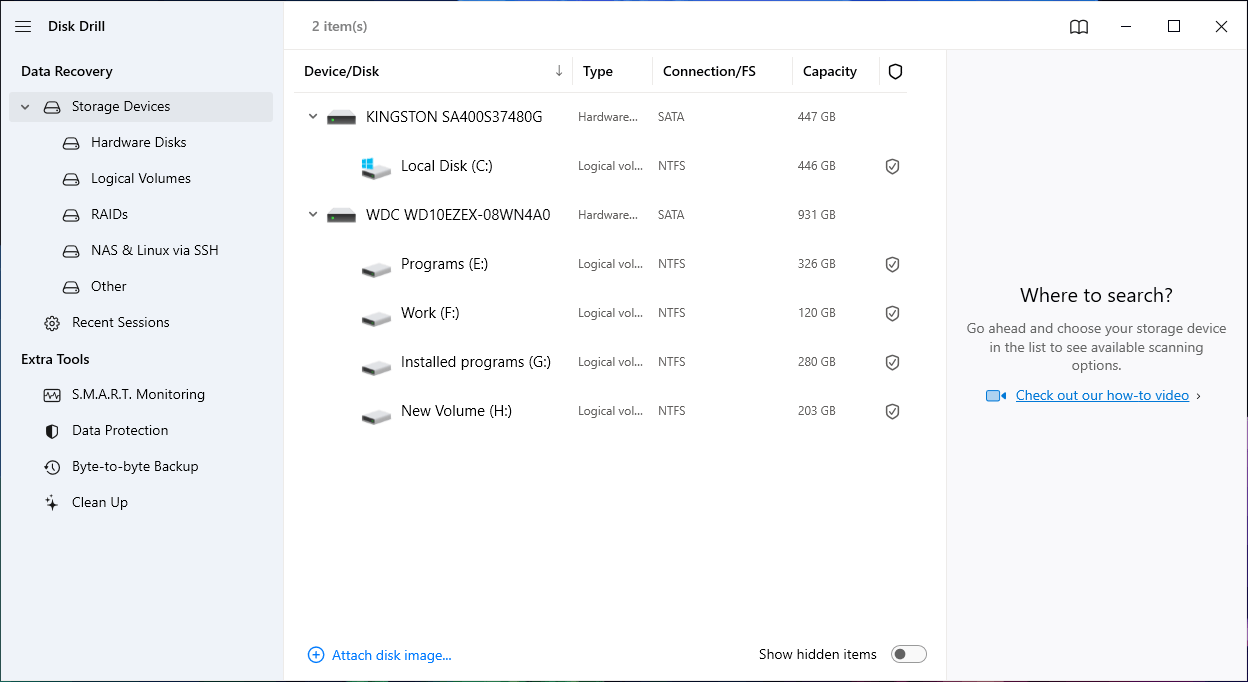The width and height of the screenshot is (1248, 682).
Task: Toggle the Show hidden items switch
Action: click(909, 654)
